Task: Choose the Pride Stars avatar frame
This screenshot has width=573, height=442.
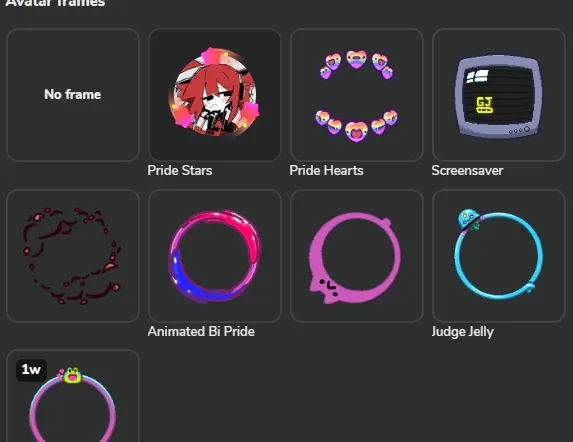Action: click(215, 95)
